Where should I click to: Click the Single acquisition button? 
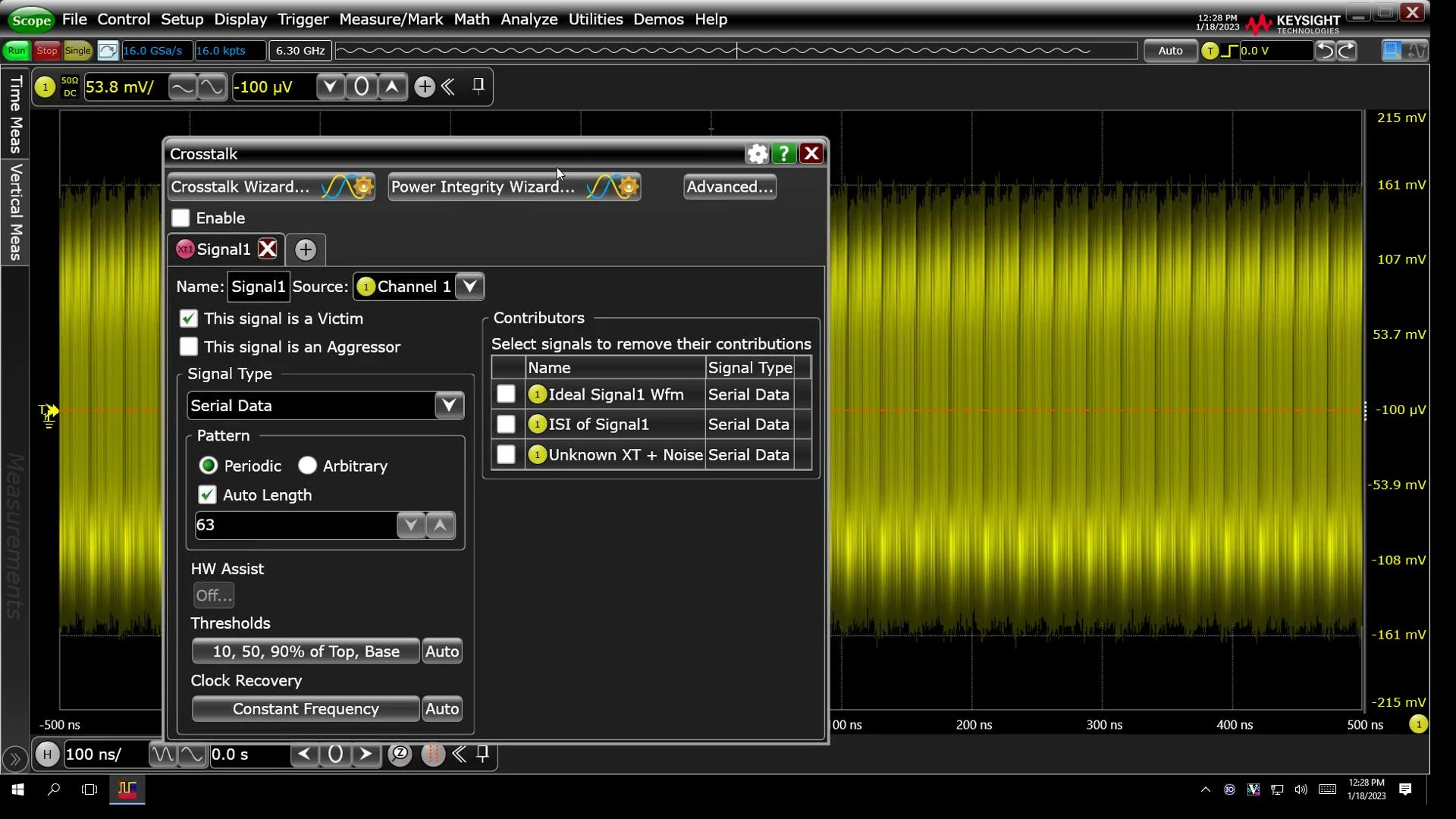coord(77,51)
